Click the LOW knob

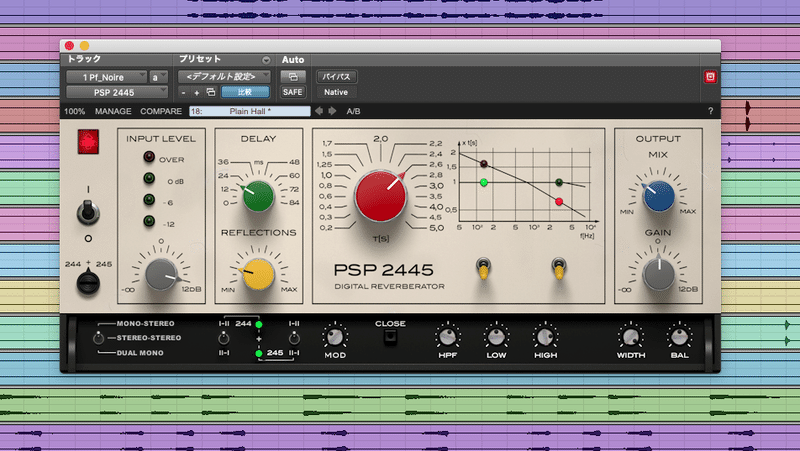point(496,337)
